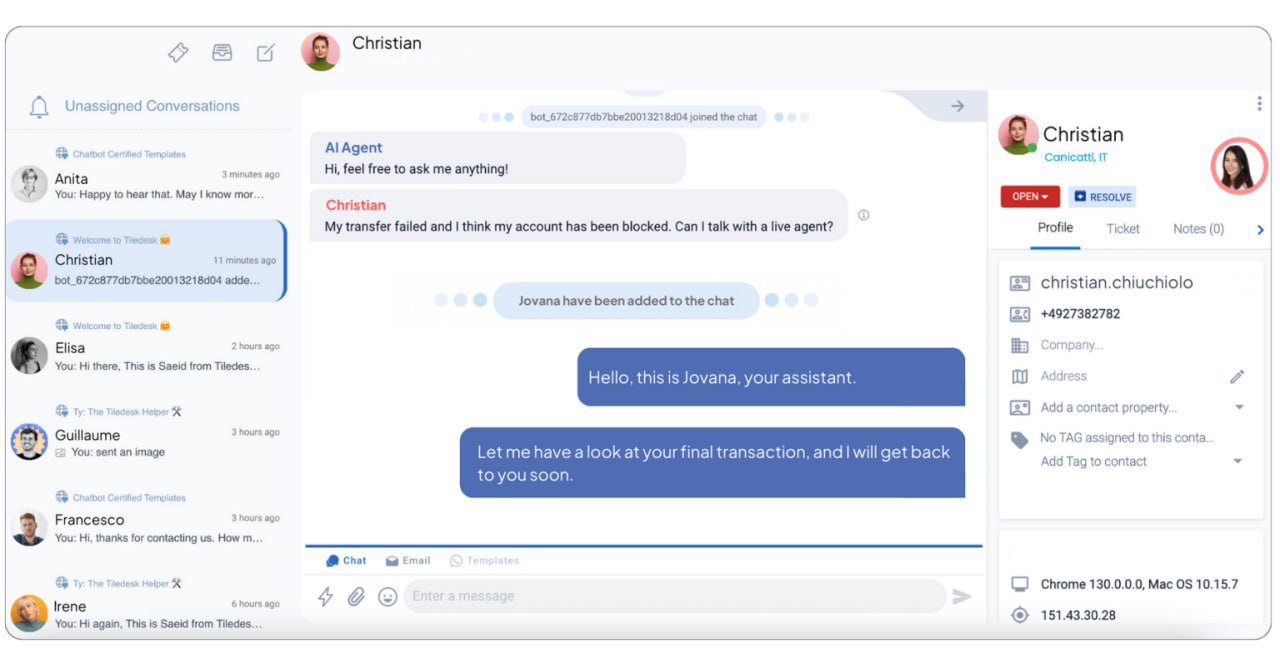The image size is (1280, 668).
Task: Open Christian's conversation in the list
Action: click(145, 261)
